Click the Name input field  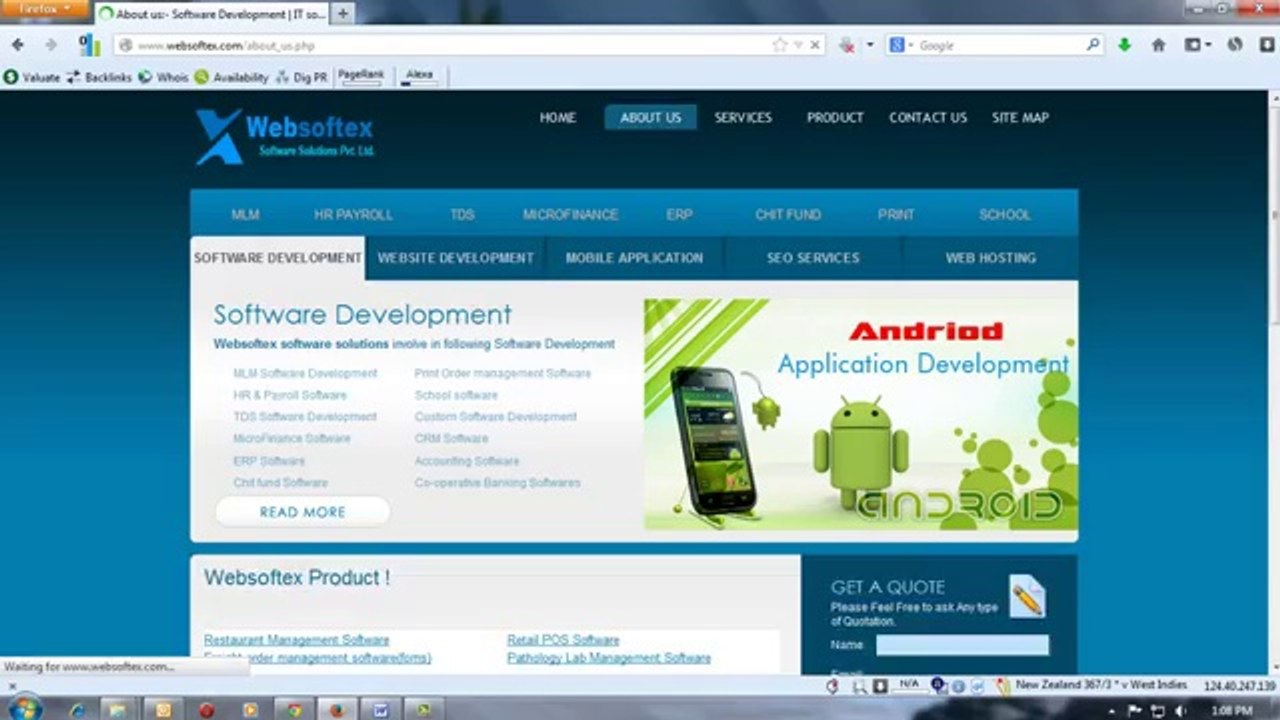[x=963, y=645]
